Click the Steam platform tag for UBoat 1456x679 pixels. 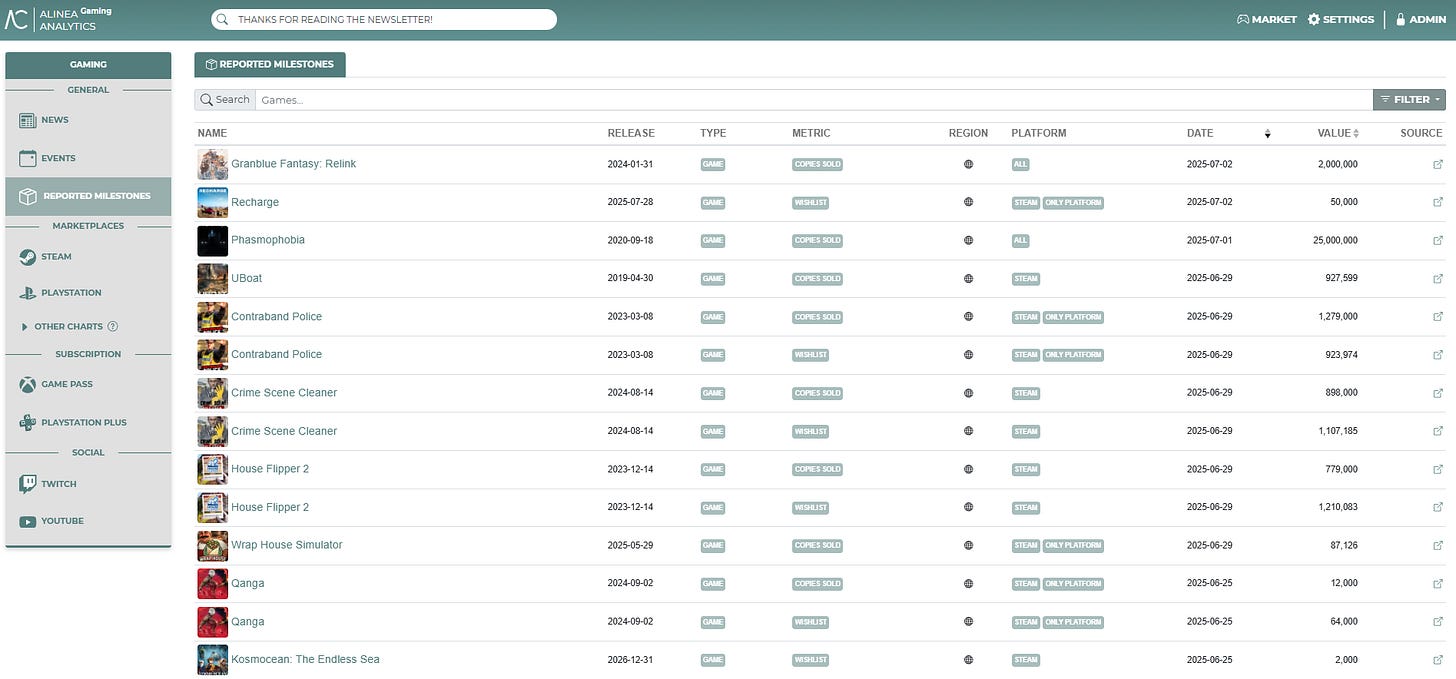click(1026, 278)
